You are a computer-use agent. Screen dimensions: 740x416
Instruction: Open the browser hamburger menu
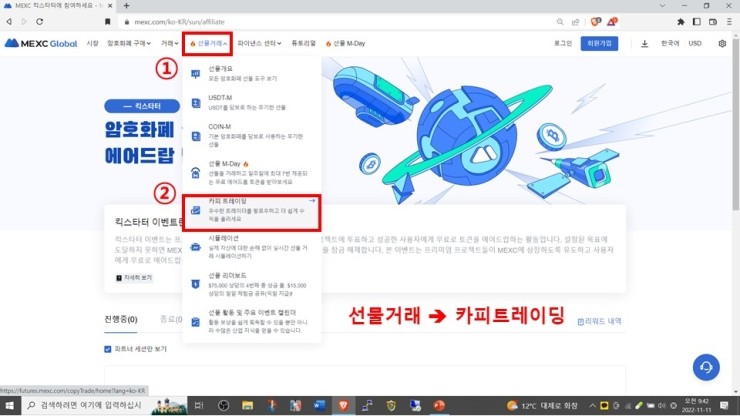[x=729, y=22]
